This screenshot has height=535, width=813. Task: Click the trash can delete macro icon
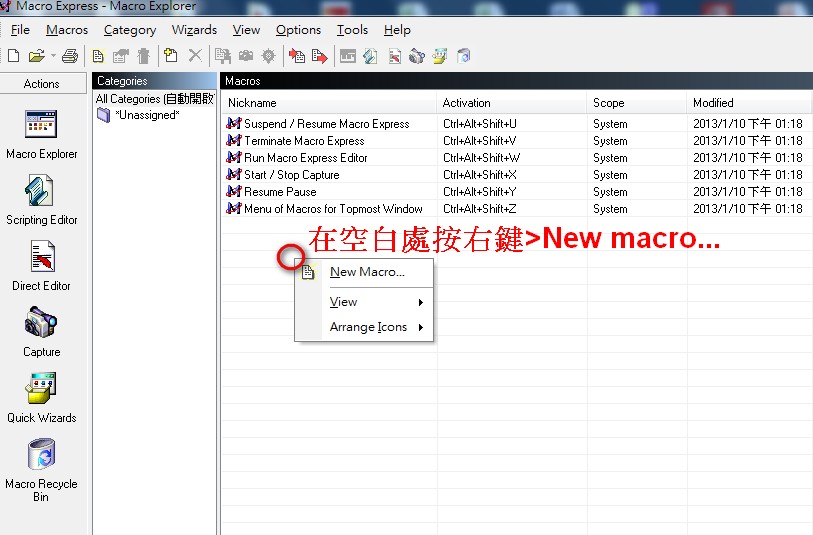pos(144,55)
